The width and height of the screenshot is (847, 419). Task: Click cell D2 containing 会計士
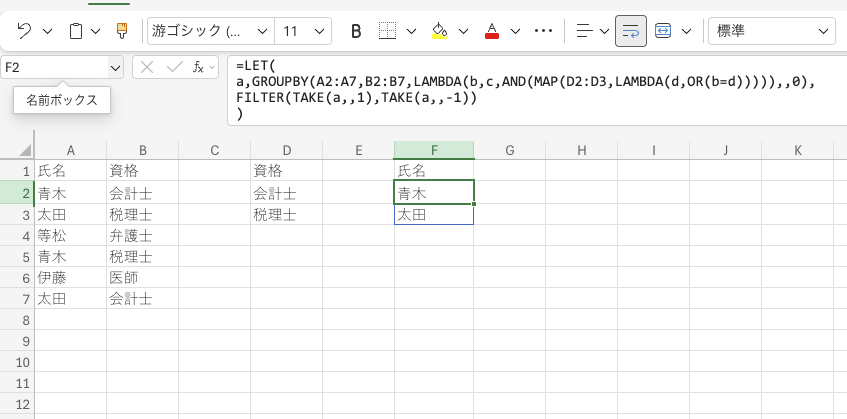(287, 193)
